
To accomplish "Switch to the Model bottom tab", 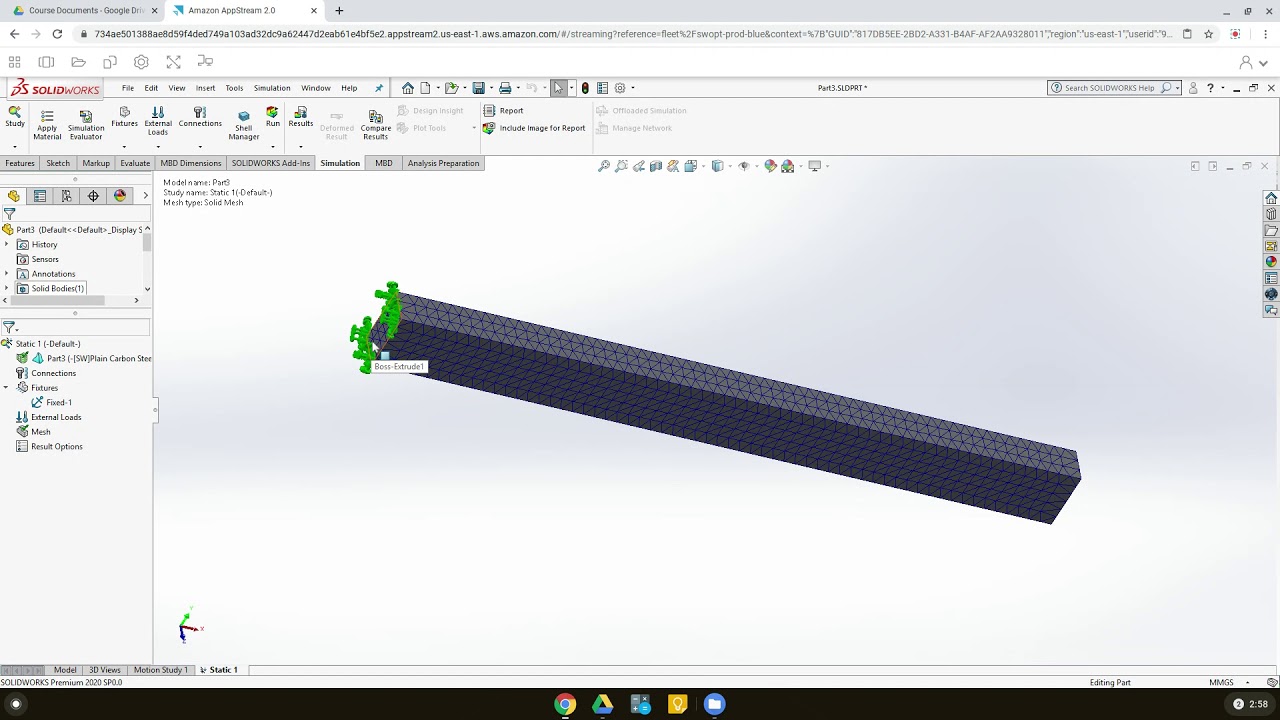I will (x=65, y=670).
